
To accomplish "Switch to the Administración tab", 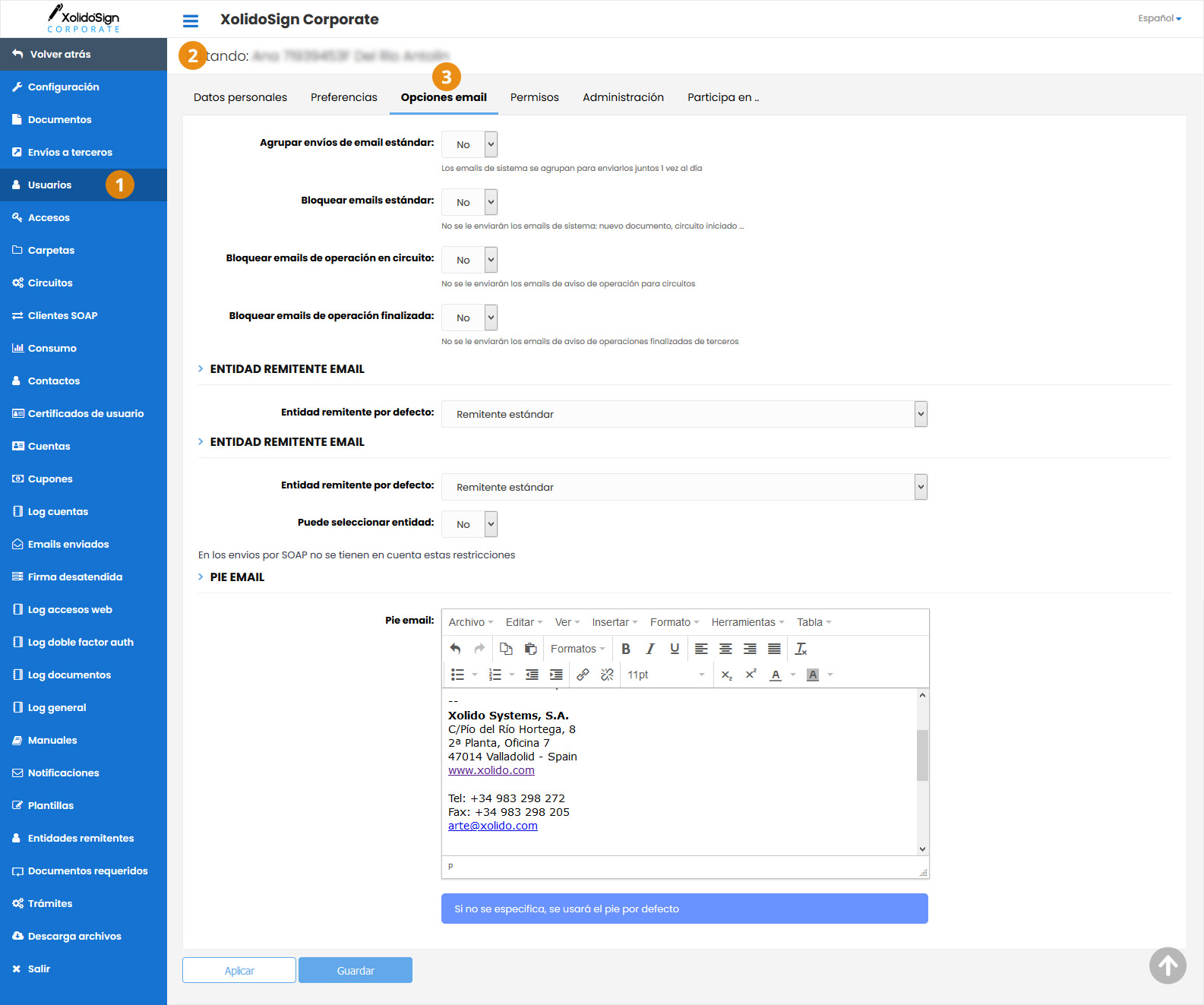I will pyautogui.click(x=623, y=97).
